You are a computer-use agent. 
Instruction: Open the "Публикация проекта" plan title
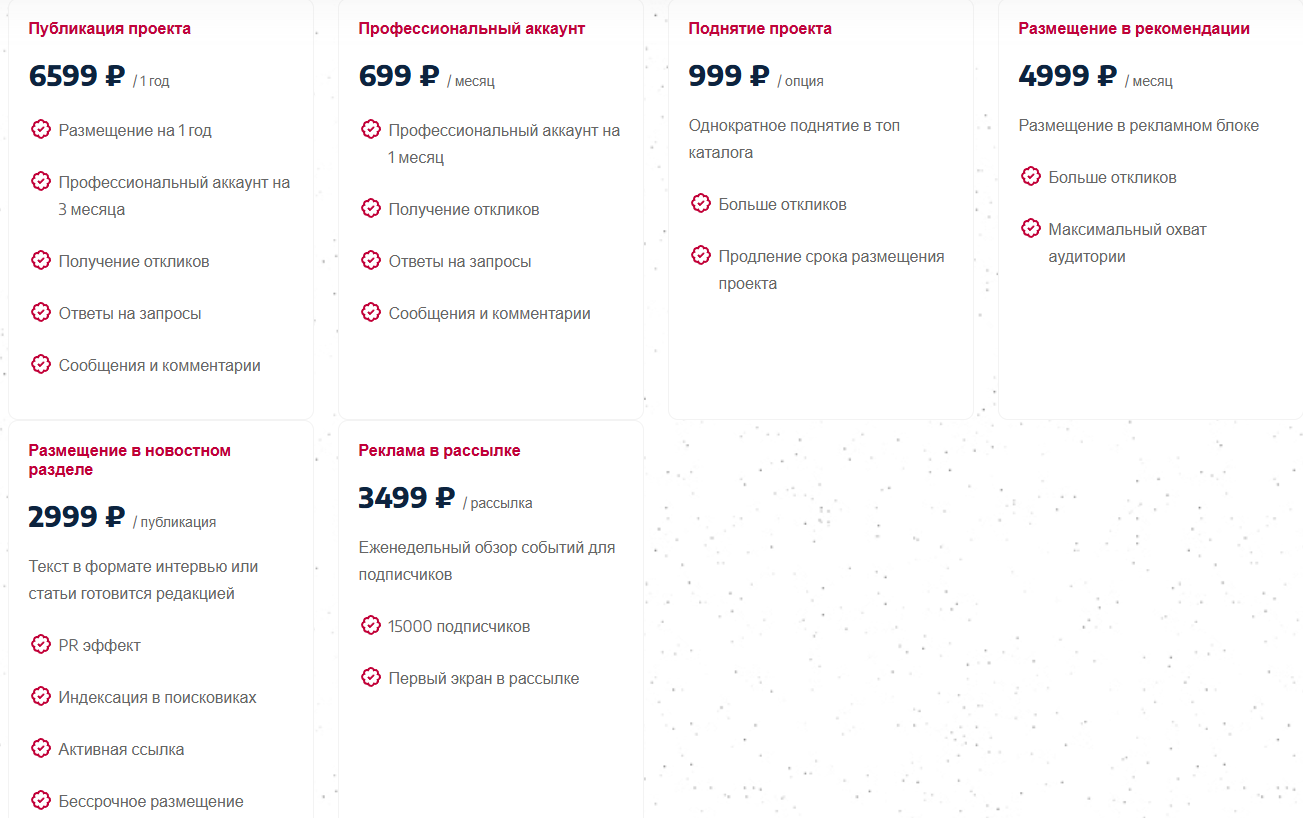tap(109, 29)
